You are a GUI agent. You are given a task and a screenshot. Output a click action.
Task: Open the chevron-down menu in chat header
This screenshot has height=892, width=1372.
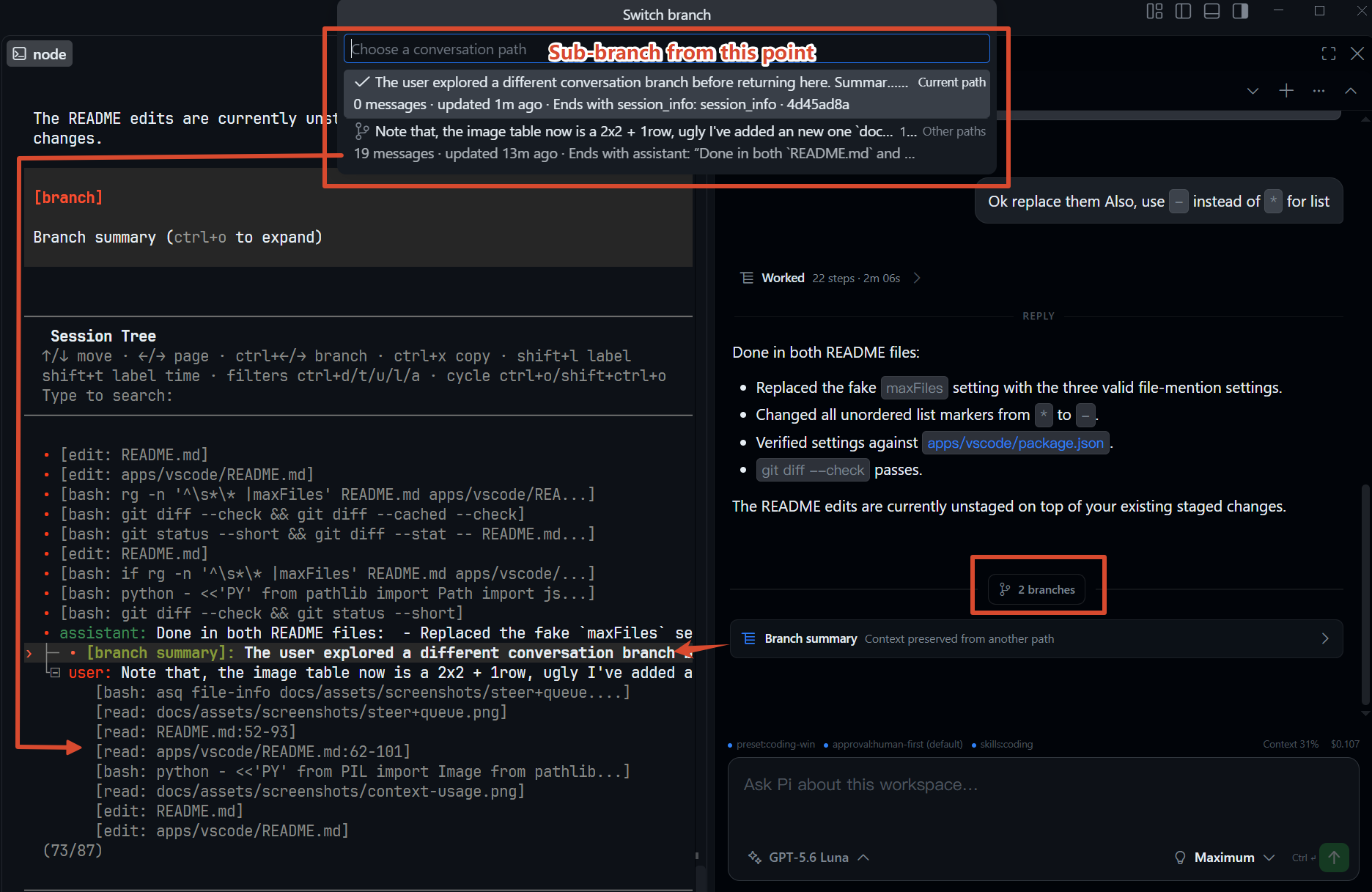tap(1253, 91)
